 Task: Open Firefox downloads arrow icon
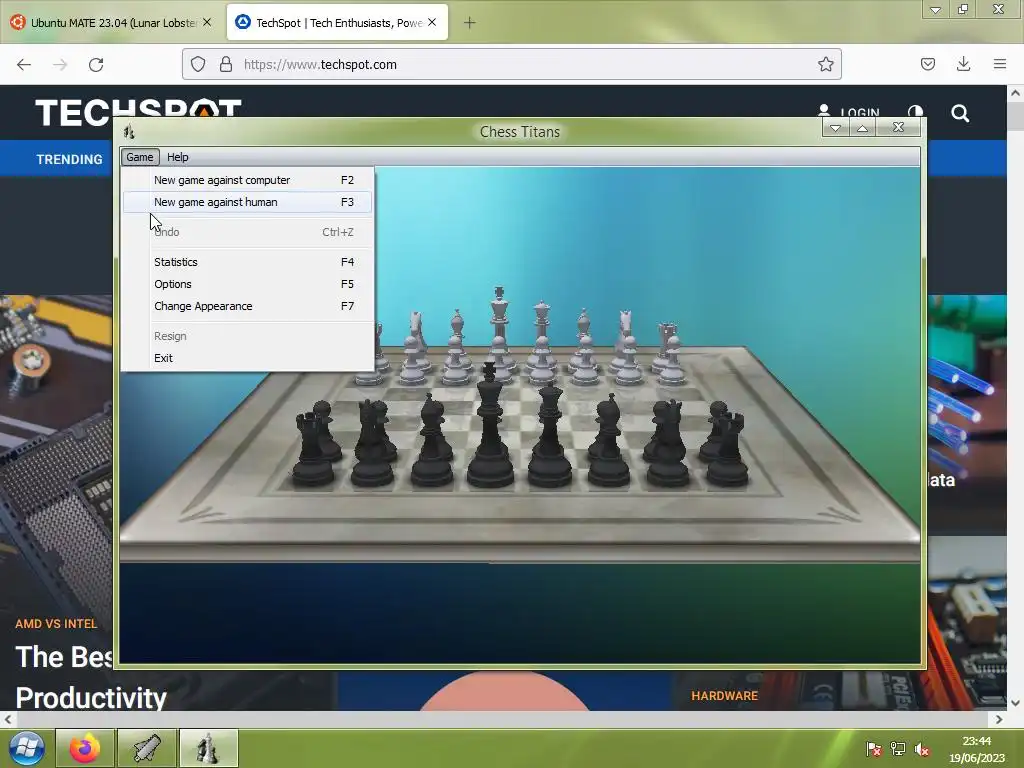click(x=963, y=63)
